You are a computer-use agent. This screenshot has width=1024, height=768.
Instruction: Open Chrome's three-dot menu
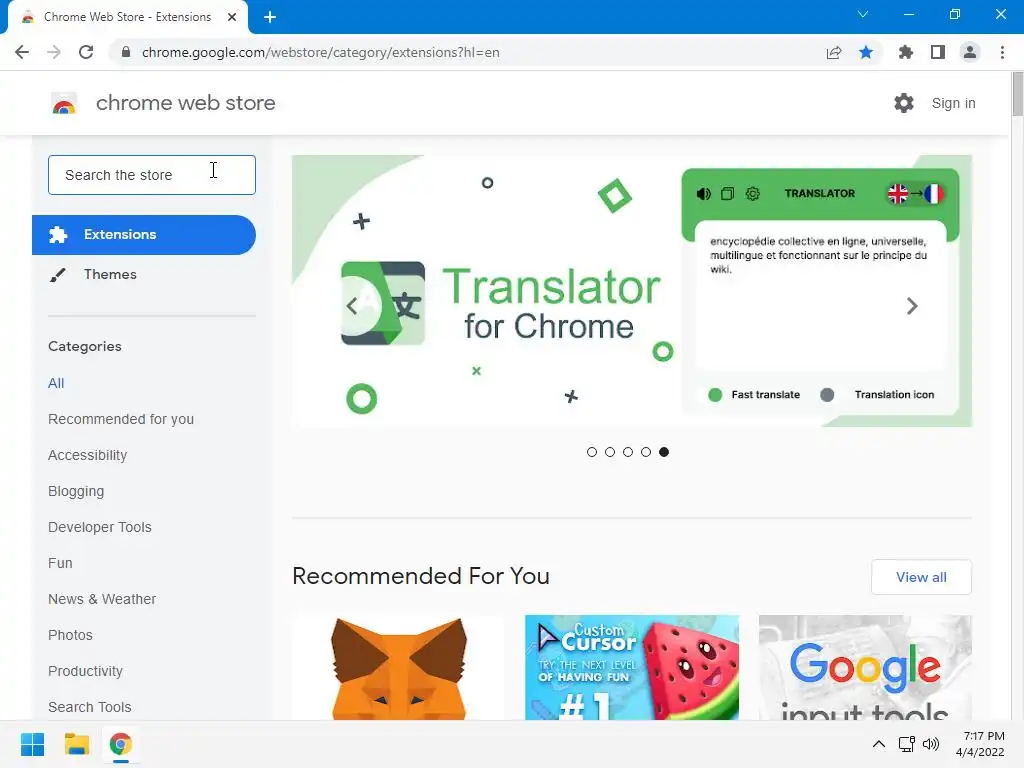(x=1002, y=52)
